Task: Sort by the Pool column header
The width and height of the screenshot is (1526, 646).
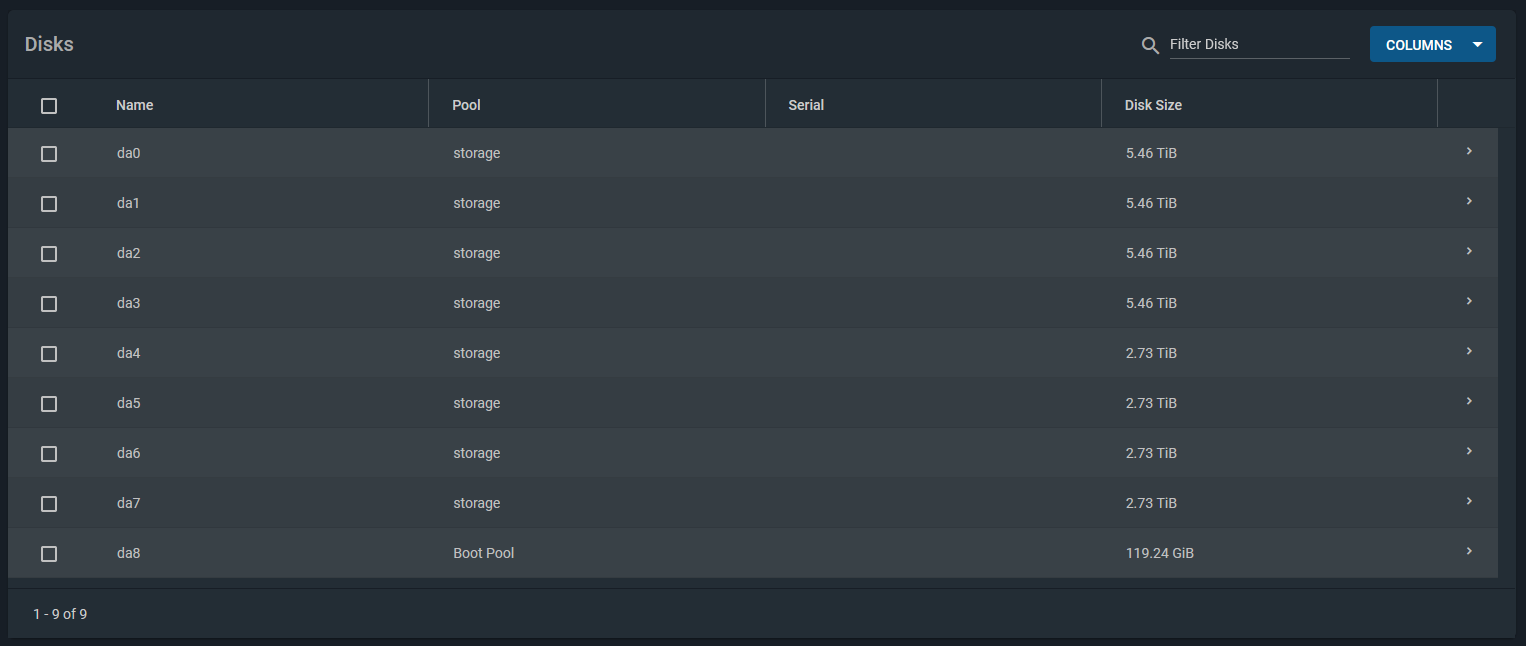Action: (467, 105)
